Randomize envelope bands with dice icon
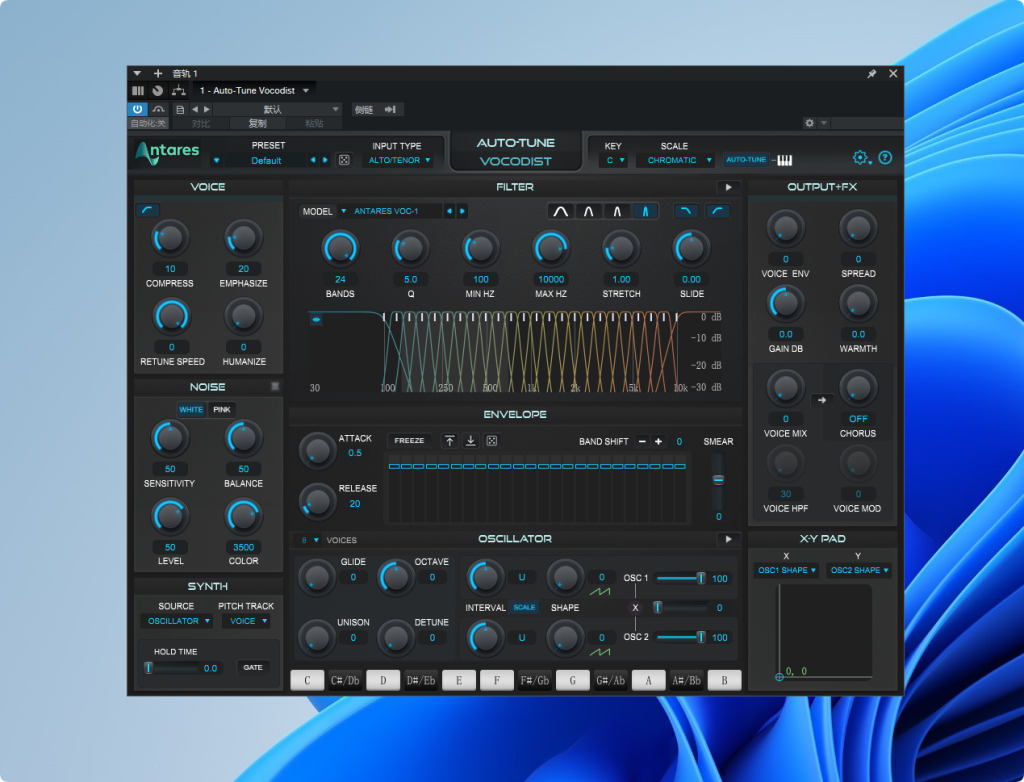This screenshot has height=782, width=1024. pos(492,441)
